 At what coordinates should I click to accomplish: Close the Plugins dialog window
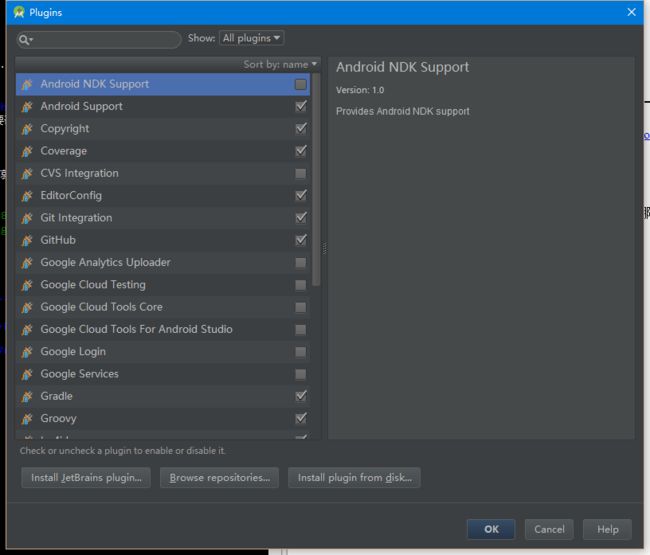click(631, 12)
